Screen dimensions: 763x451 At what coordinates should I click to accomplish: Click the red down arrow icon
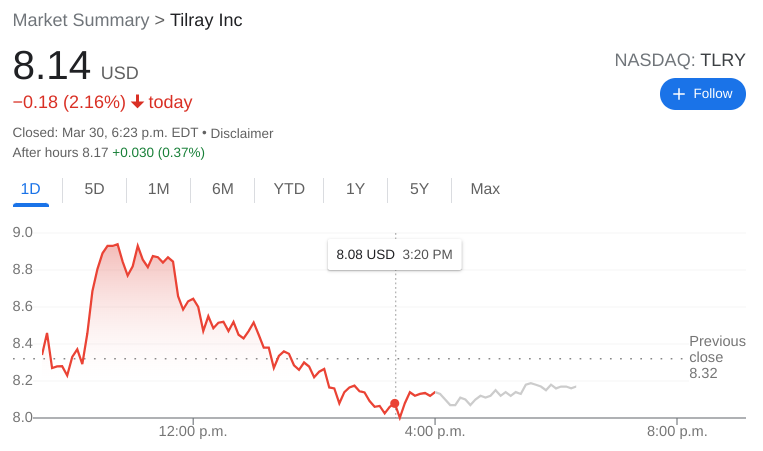[138, 102]
